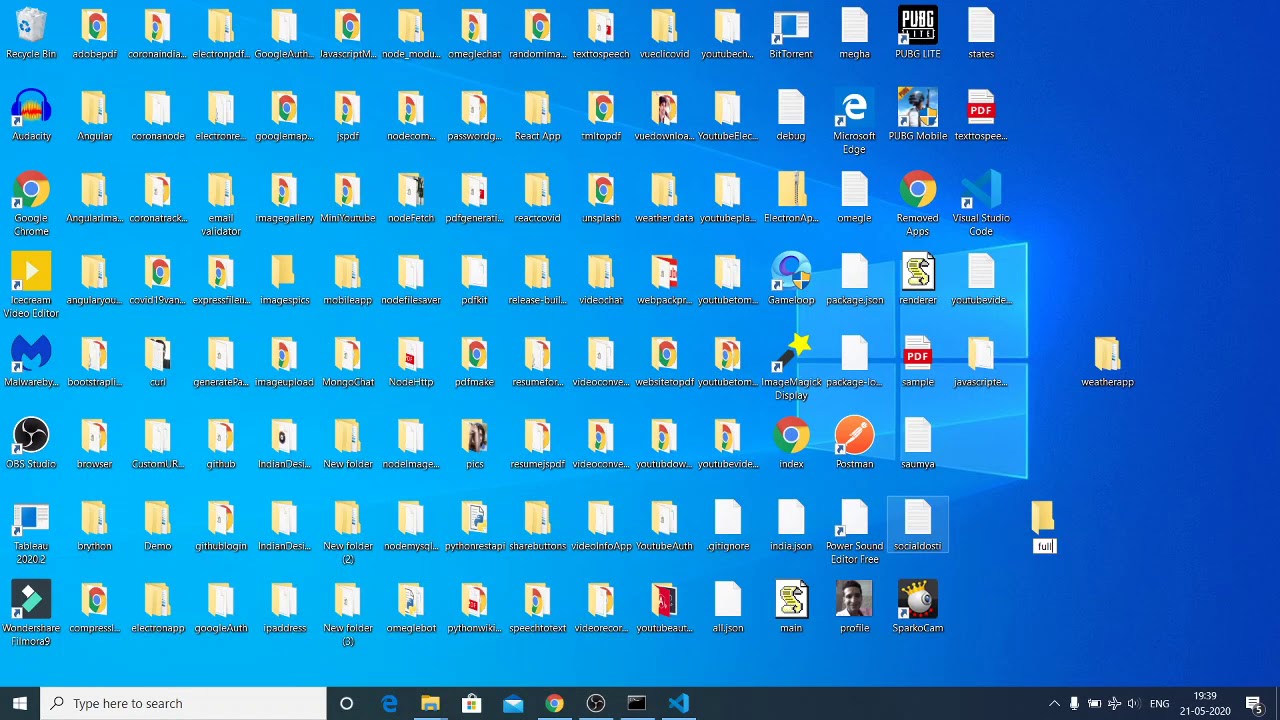Select the weatherapp folder
This screenshot has height=720, width=1280.
tap(1107, 355)
